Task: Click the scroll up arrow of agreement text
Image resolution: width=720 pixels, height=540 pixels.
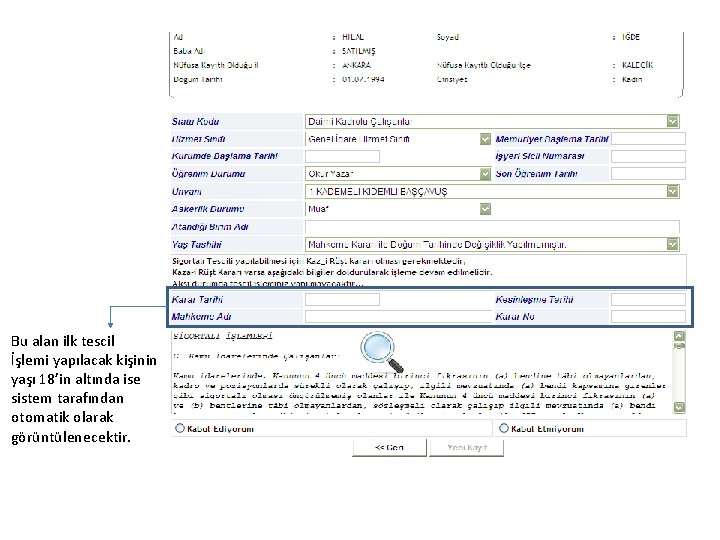Action: (679, 336)
